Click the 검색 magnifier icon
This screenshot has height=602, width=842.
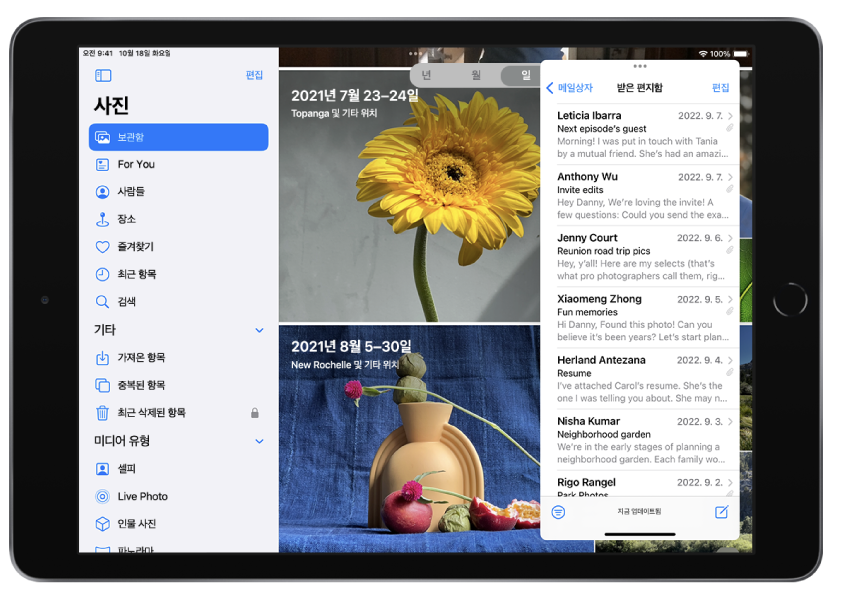pos(103,302)
